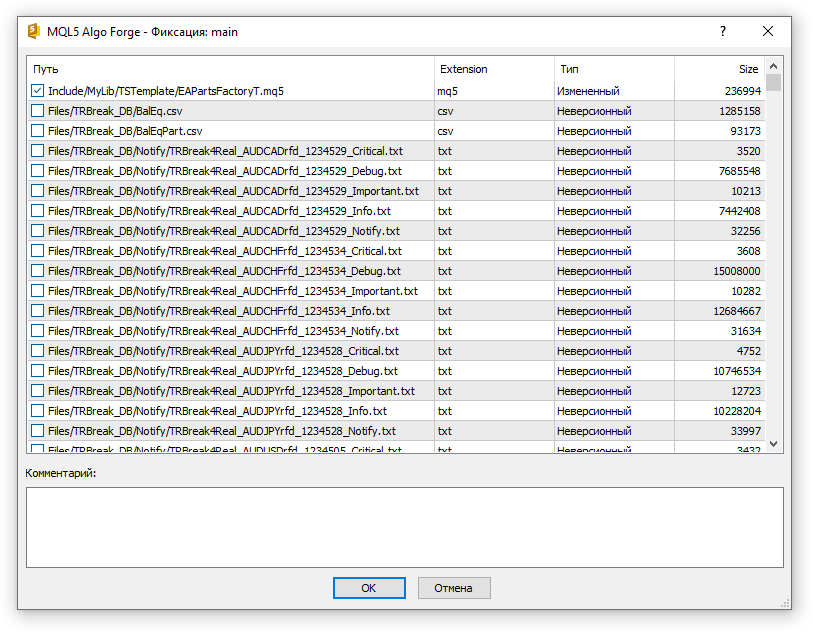Click size value 15008000
The width and height of the screenshot is (813, 632).
pyautogui.click(x=737, y=271)
